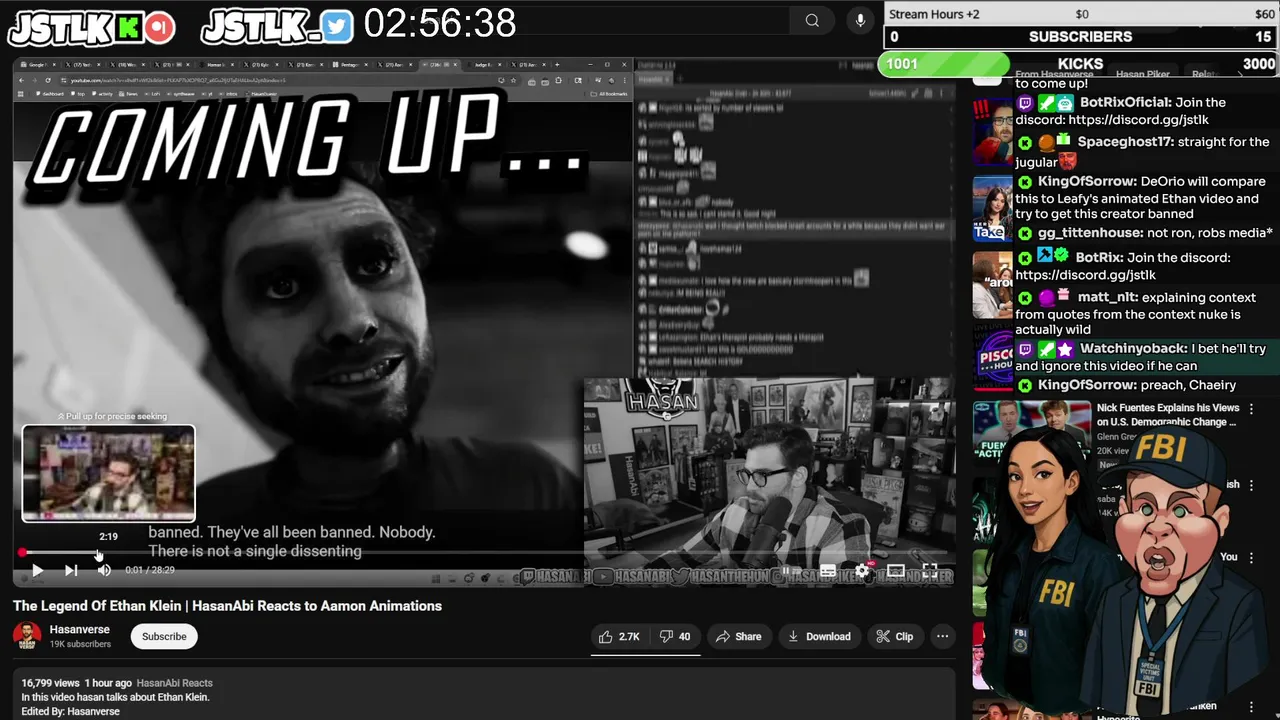This screenshot has width=1280, height=720.
Task: Create a Clip with scissors button
Action: tap(894, 636)
